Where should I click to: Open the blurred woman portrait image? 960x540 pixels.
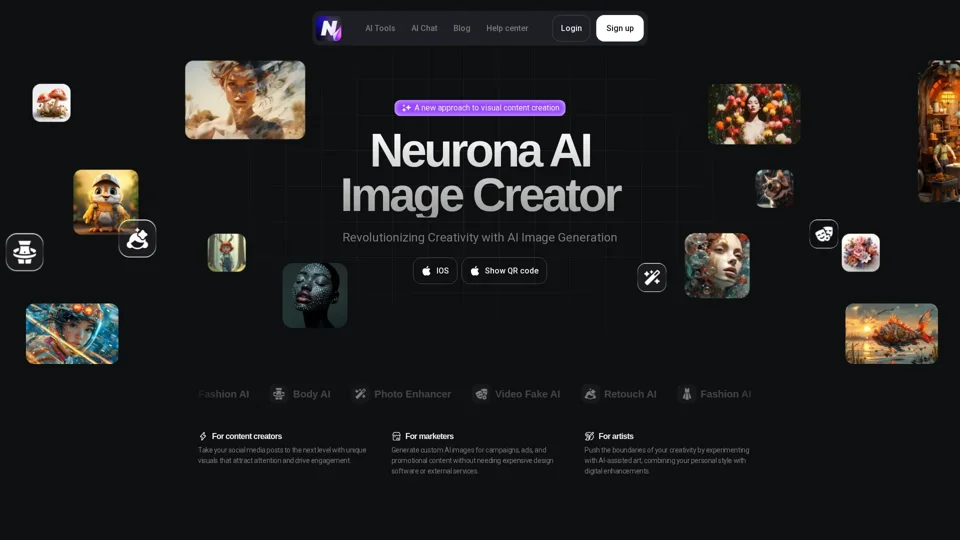click(x=245, y=100)
